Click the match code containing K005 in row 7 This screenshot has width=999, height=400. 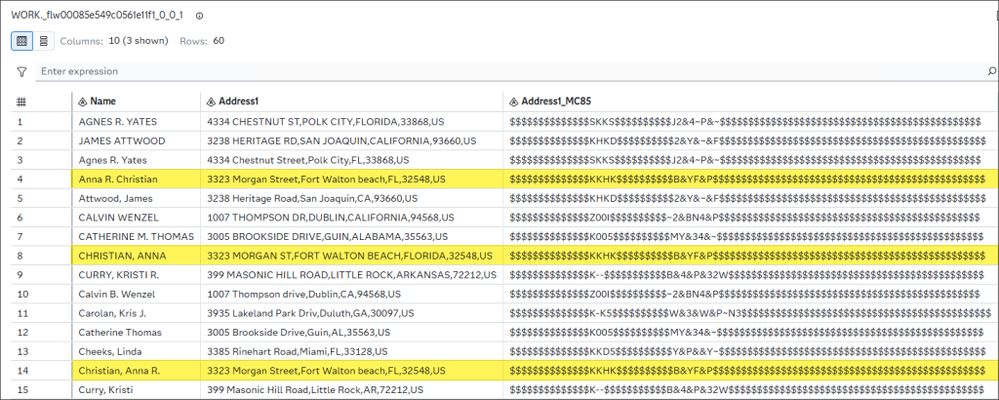click(747, 236)
